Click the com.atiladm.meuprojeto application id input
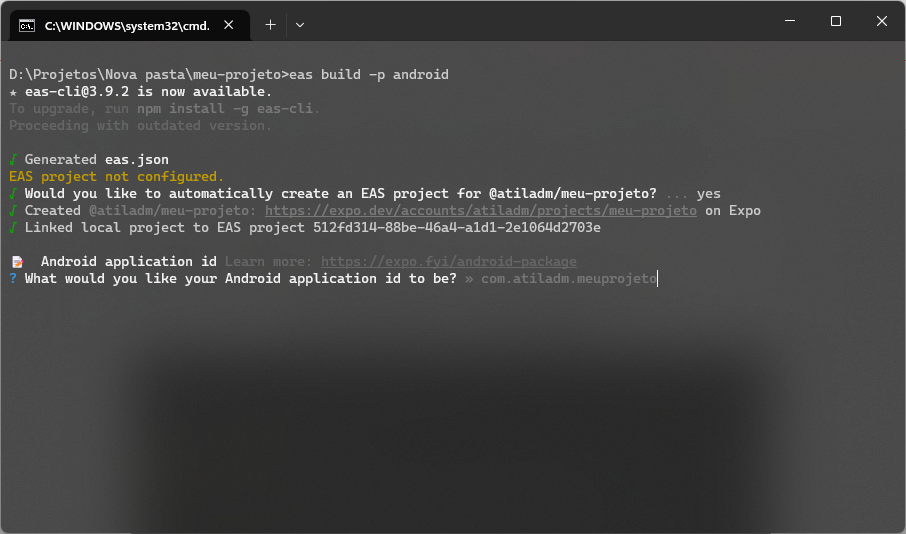This screenshot has width=906, height=534. click(x=569, y=279)
